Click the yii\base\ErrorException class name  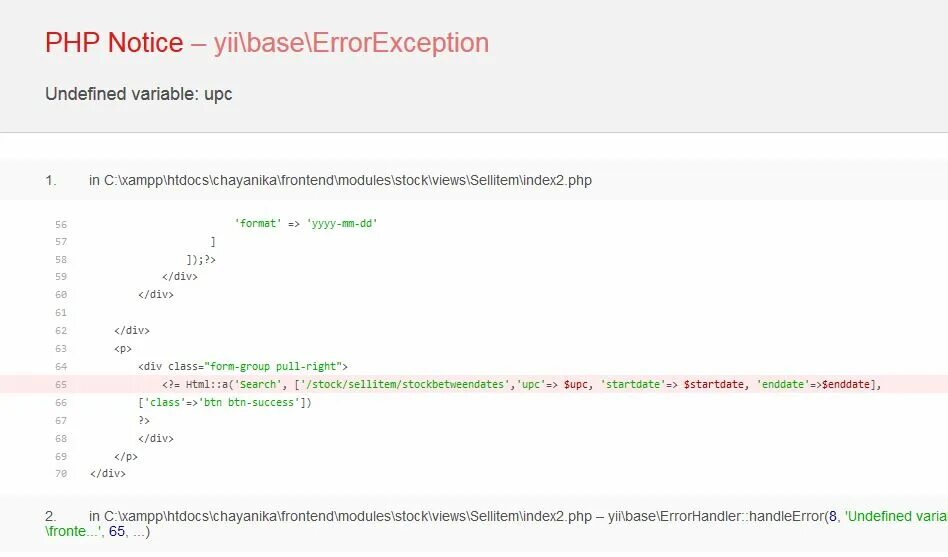point(351,43)
